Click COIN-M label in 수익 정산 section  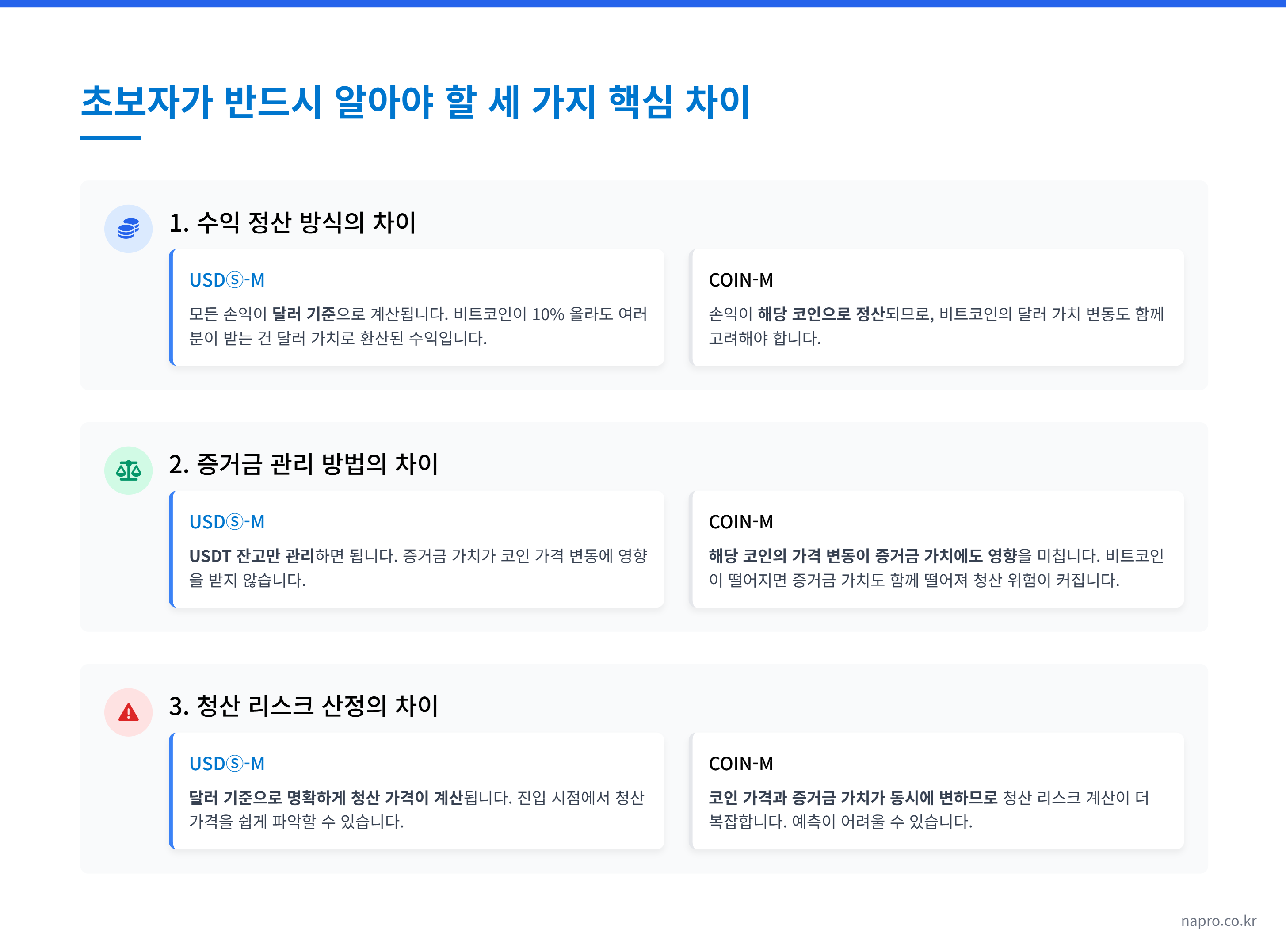click(x=741, y=280)
